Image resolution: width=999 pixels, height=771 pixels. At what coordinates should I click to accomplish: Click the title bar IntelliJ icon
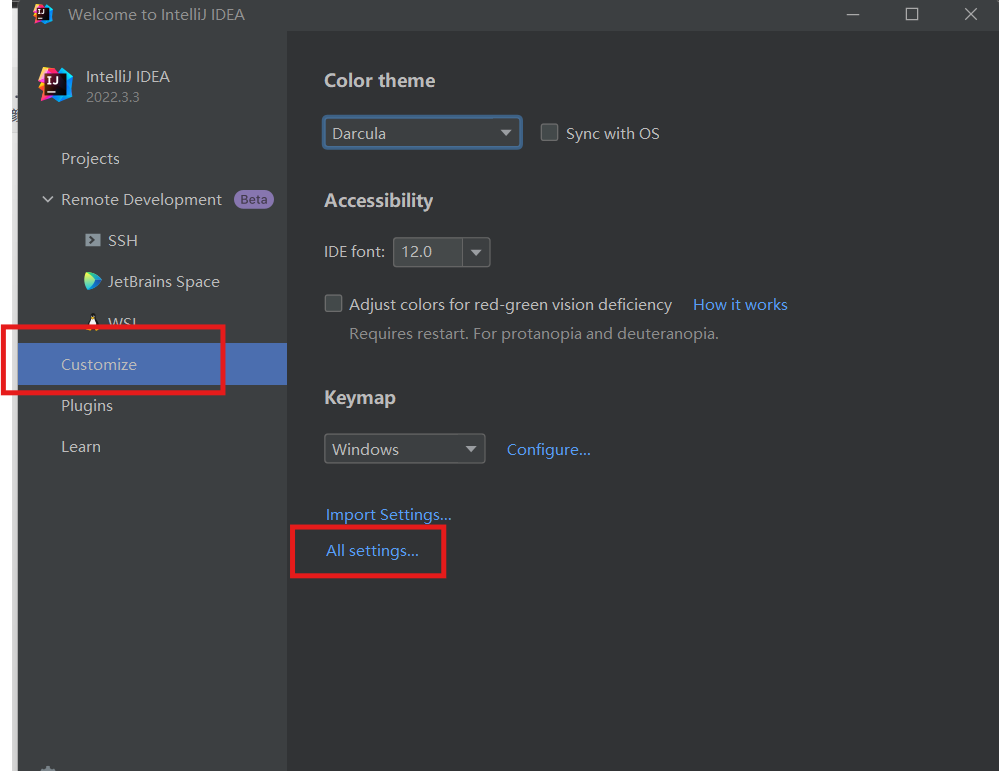click(x=43, y=14)
